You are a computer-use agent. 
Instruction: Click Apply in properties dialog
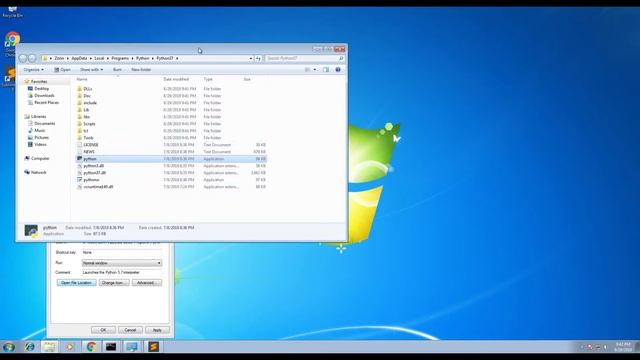[x=157, y=330]
